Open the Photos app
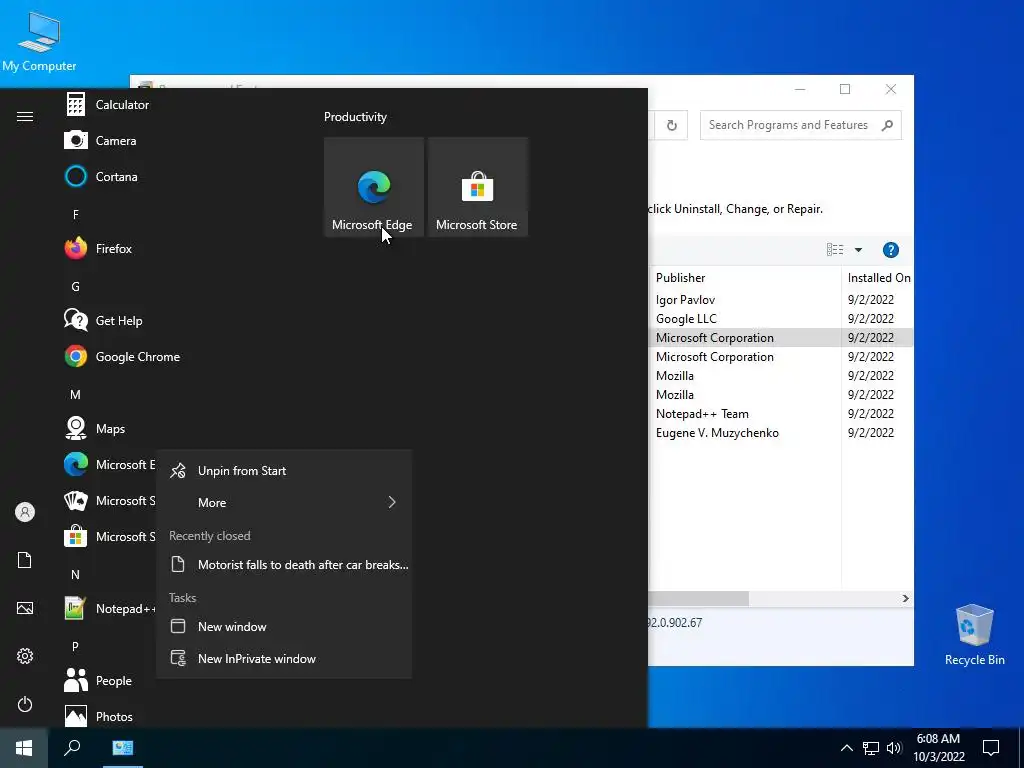 pyautogui.click(x=99, y=716)
